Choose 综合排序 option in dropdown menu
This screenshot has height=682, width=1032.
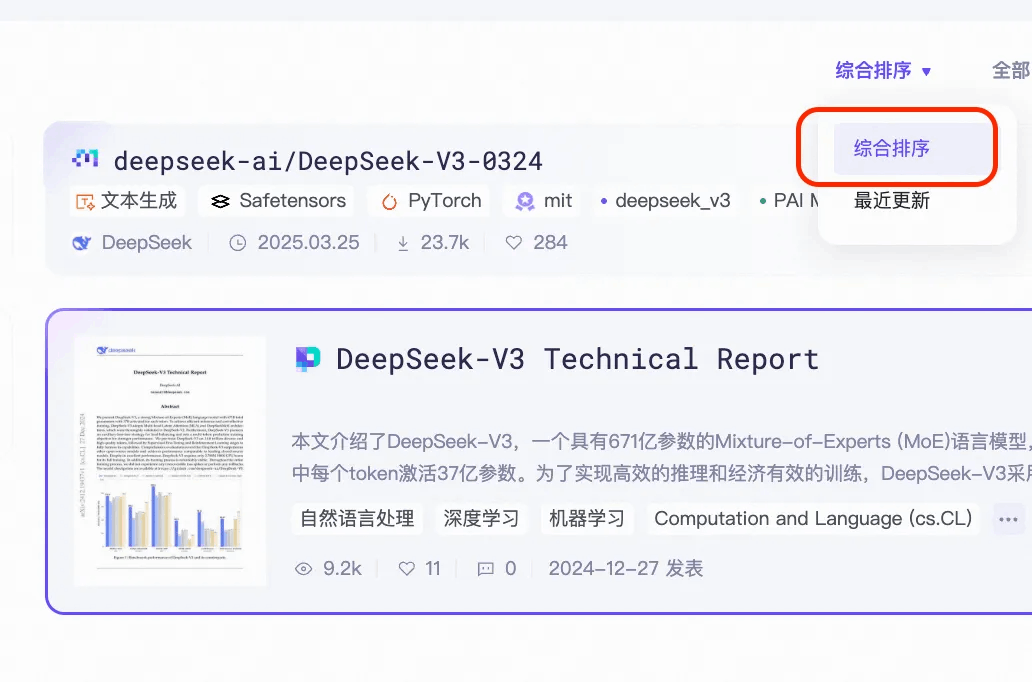(912, 148)
